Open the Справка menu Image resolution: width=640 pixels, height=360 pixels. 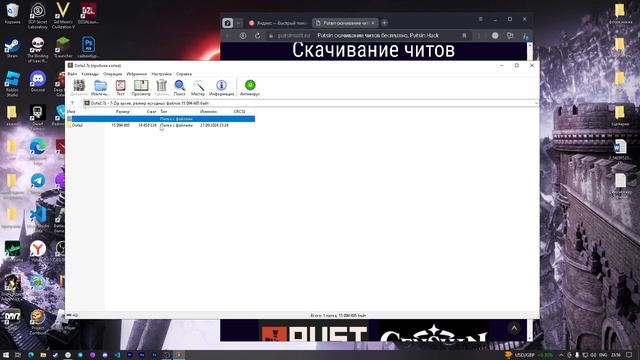[184, 74]
